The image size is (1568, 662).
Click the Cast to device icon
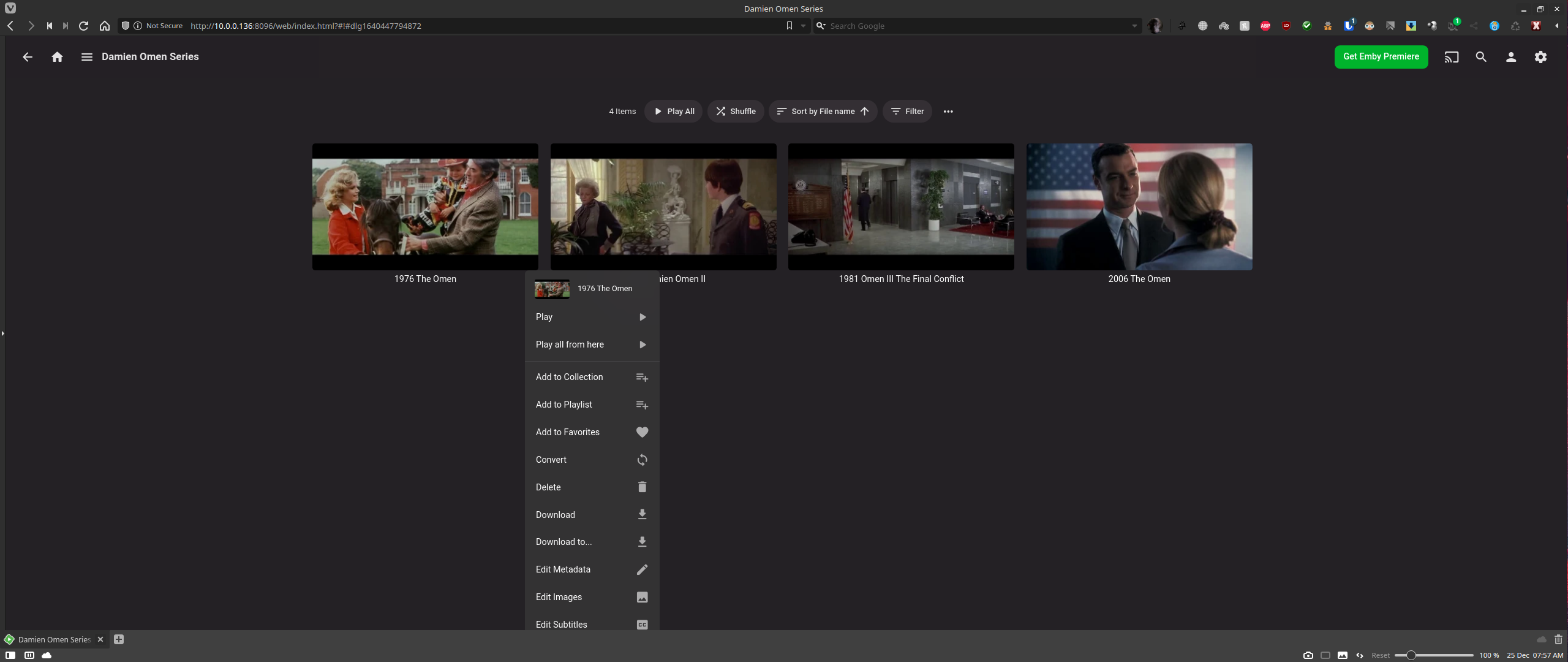coord(1451,56)
